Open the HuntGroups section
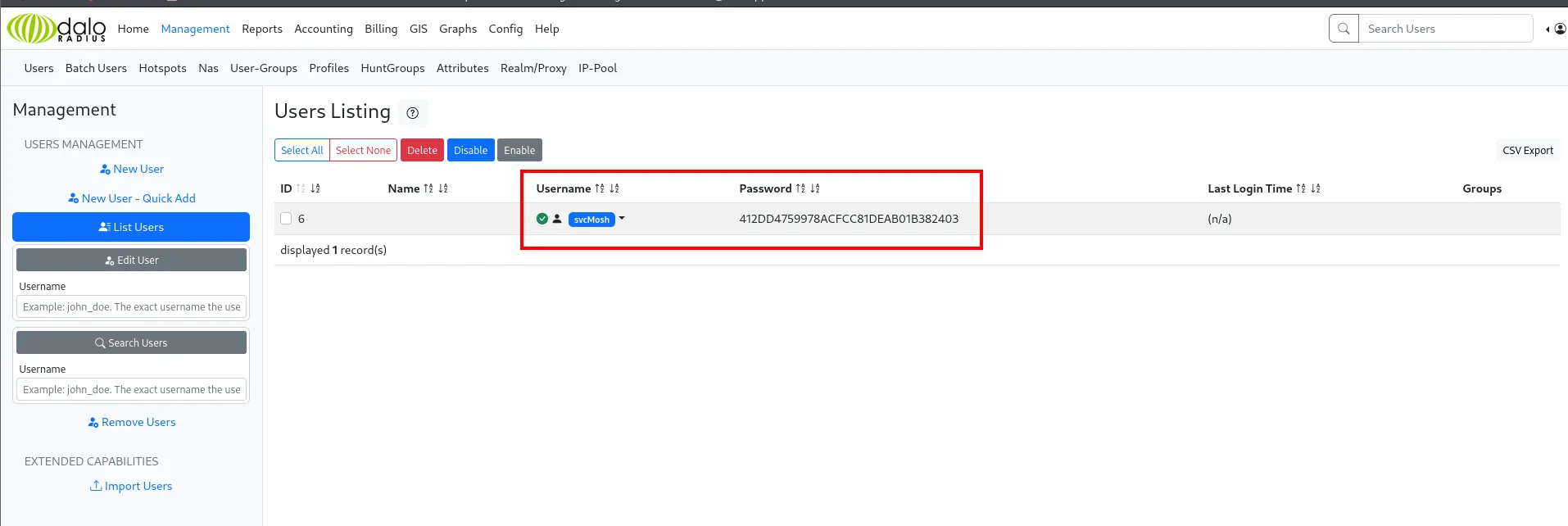Screen dimensions: 1568x526 pos(392,68)
